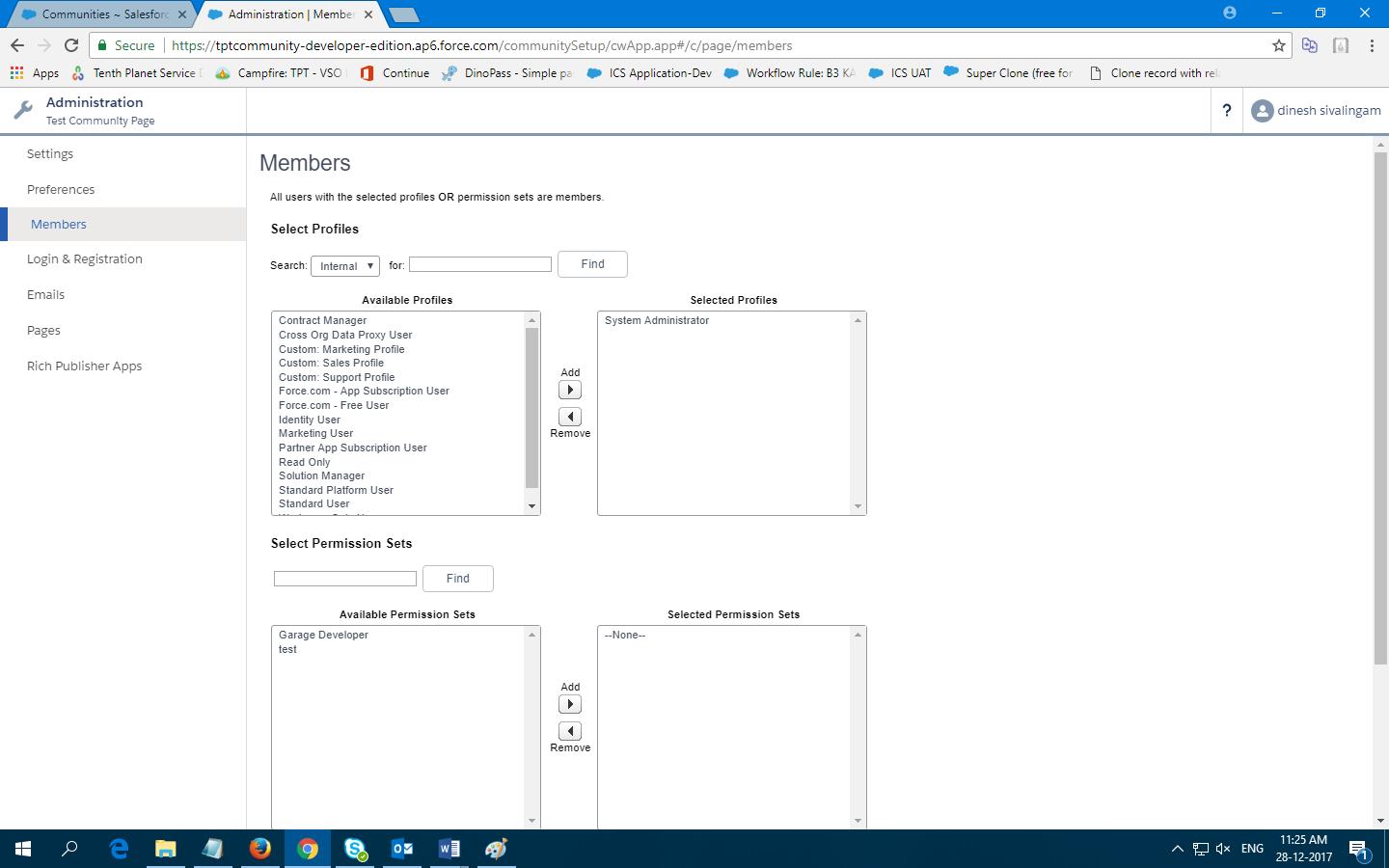Select Identity User profile
The width and height of the screenshot is (1389, 868).
tap(310, 420)
